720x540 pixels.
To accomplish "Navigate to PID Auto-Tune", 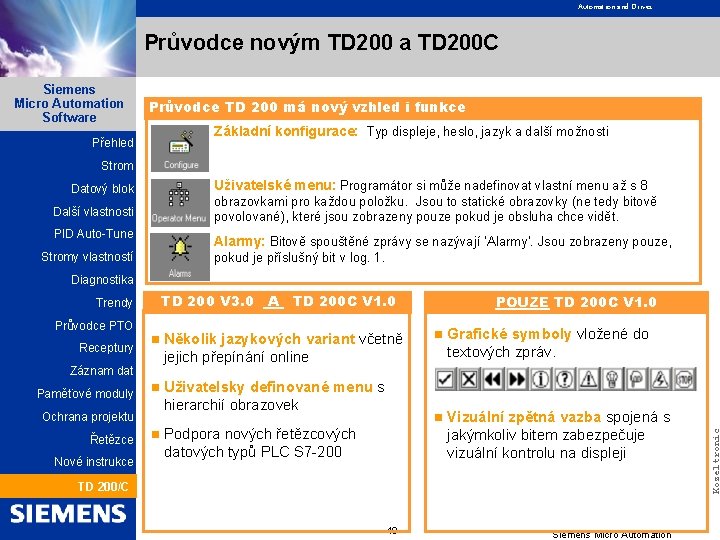I will pyautogui.click(x=94, y=234).
